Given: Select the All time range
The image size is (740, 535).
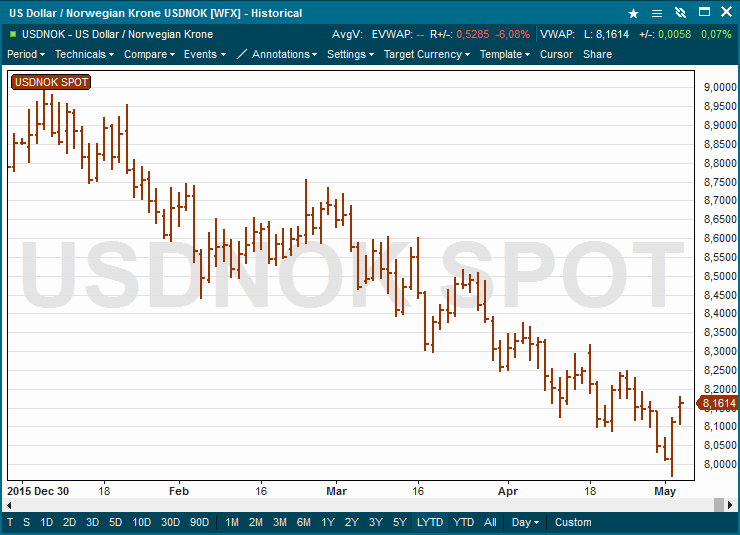Looking at the screenshot, I should pyautogui.click(x=490, y=522).
